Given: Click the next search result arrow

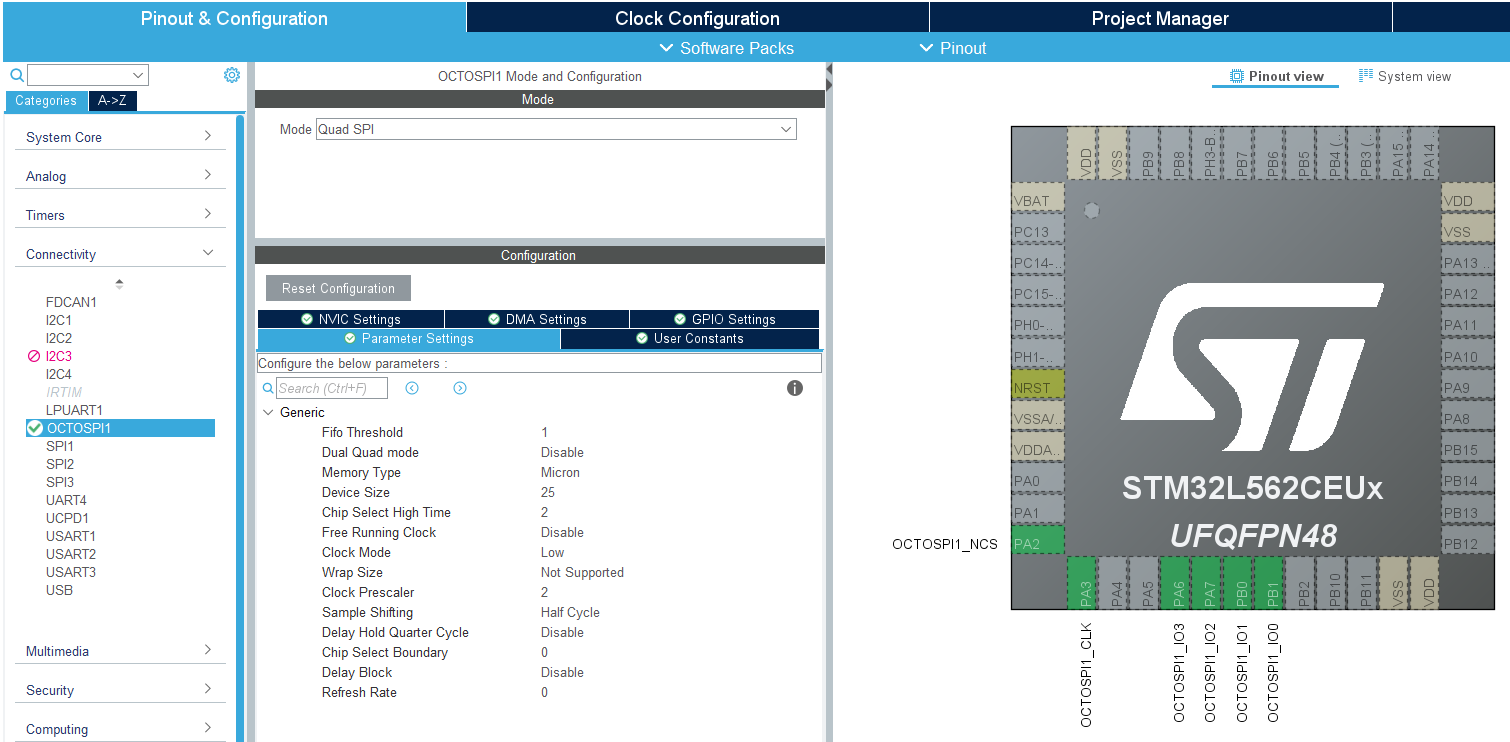Looking at the screenshot, I should (x=459, y=388).
